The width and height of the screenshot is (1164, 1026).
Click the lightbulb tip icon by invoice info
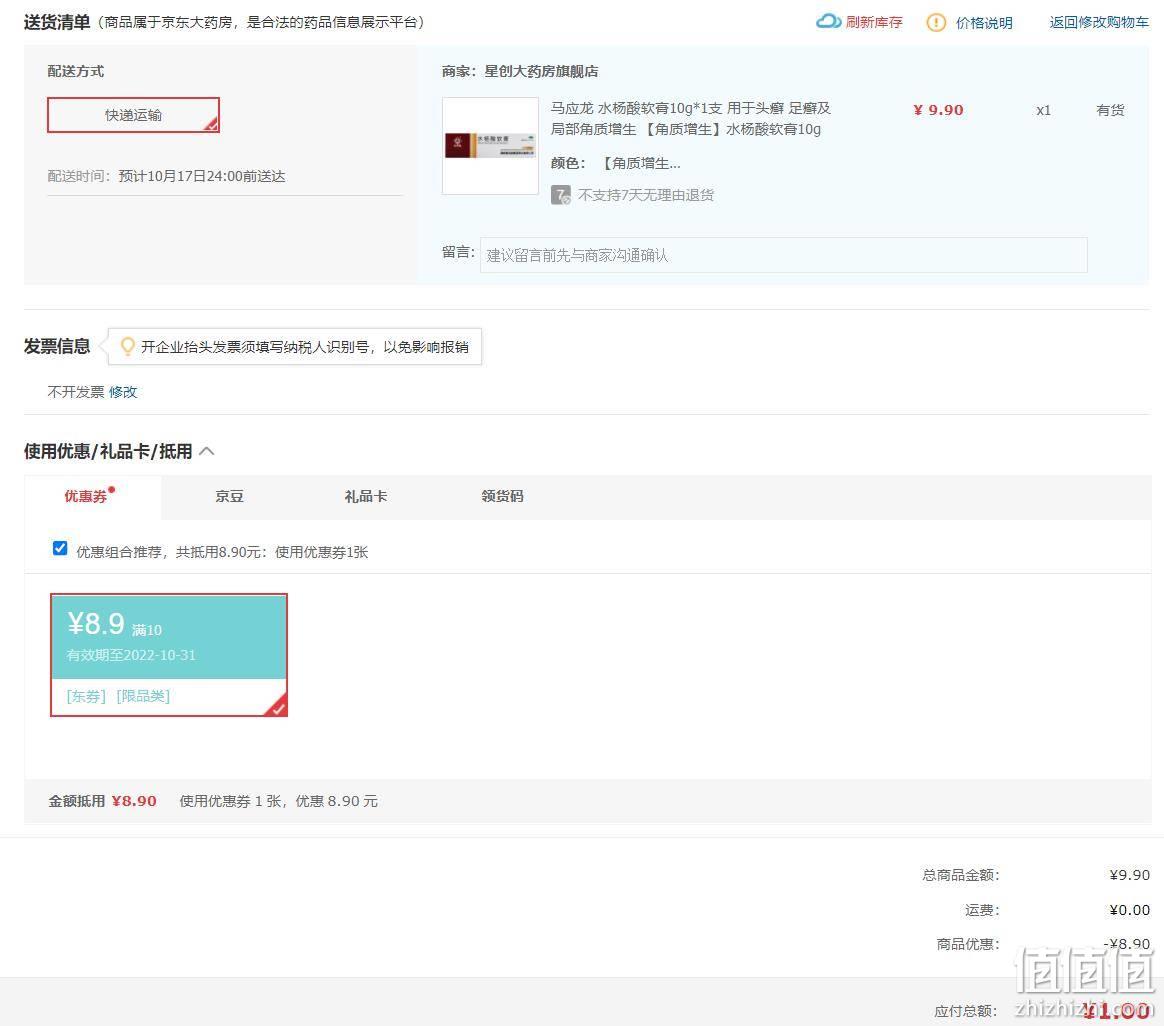[127, 346]
